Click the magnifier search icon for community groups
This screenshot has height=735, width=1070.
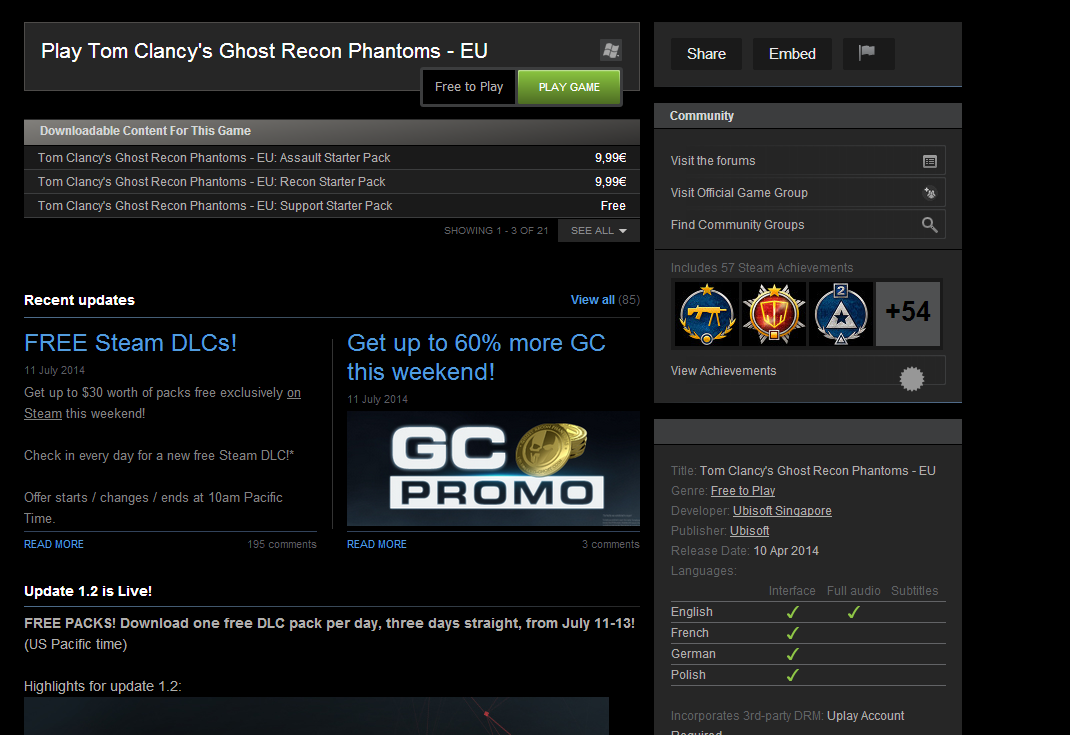click(x=929, y=225)
